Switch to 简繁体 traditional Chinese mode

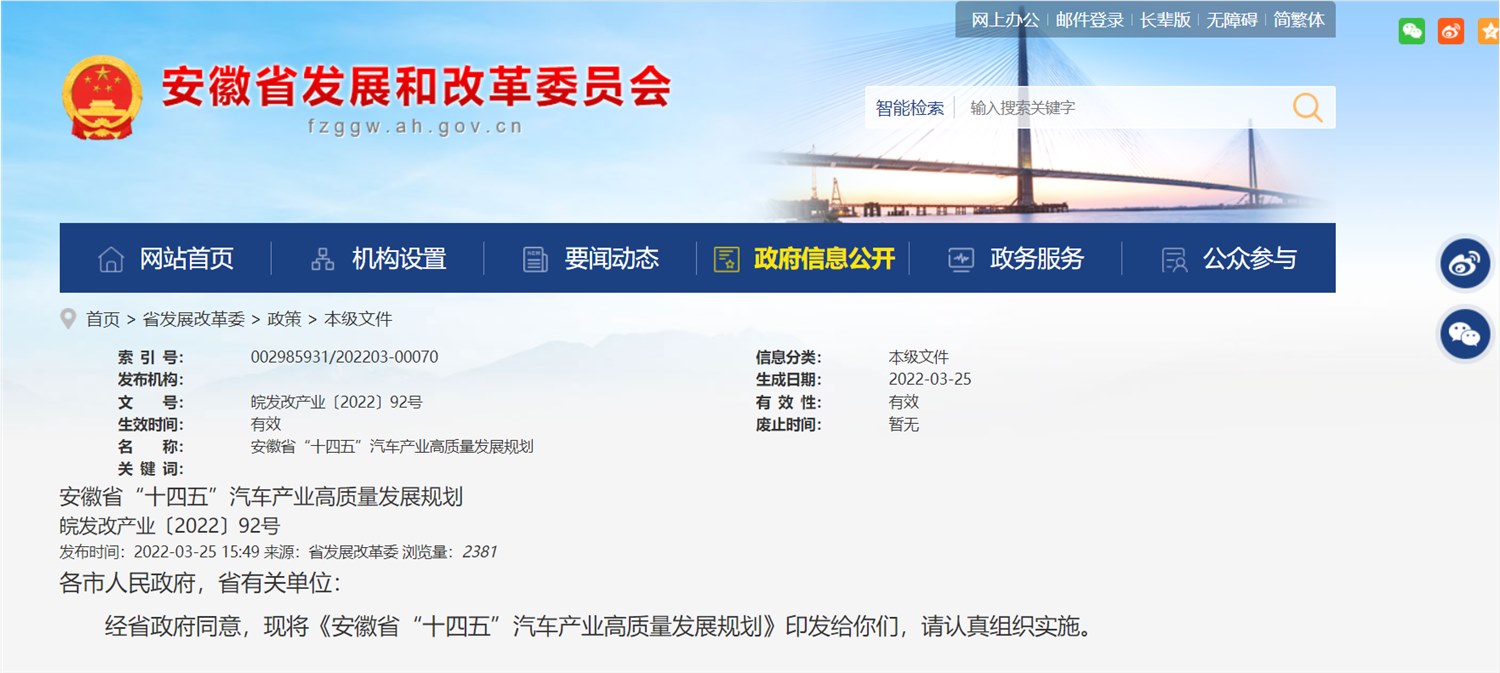pos(1296,20)
